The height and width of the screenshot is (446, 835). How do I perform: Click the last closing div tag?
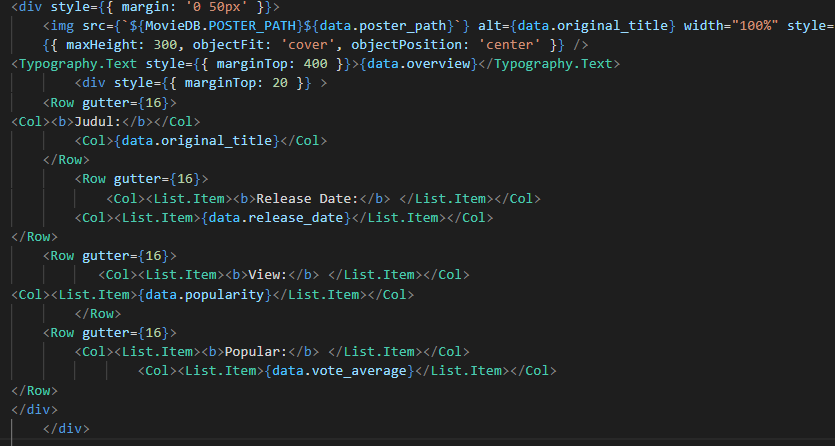tap(66, 428)
